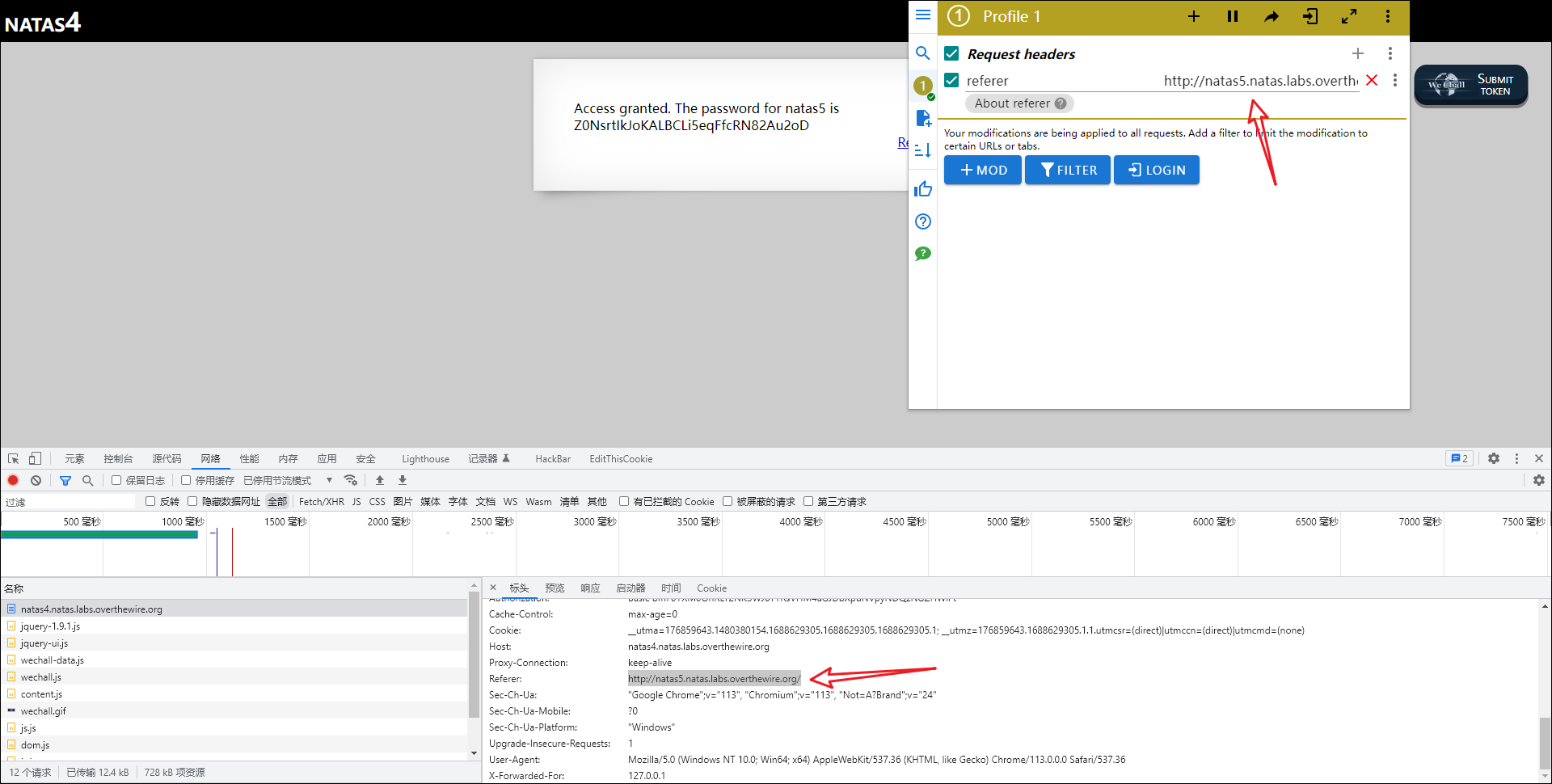Screen dimensions: 1552x784
Task: Remove the referer header with red X
Action: (1372, 80)
